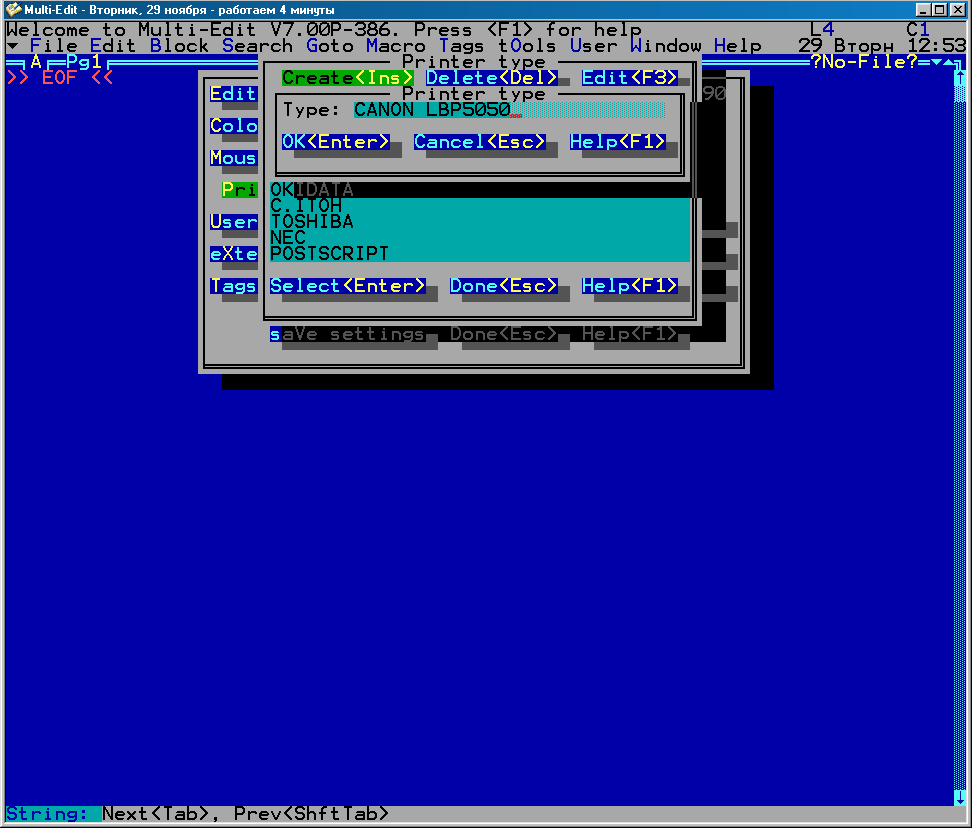Close the Multi-Edit window
This screenshot has width=972, height=828.
(957, 9)
